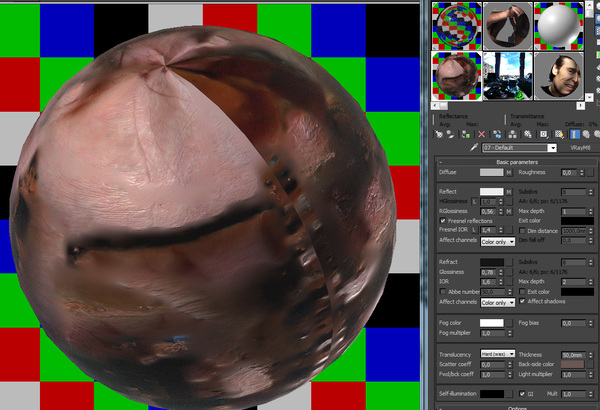
Task: Click the Get Material icon
Action: [x=441, y=133]
